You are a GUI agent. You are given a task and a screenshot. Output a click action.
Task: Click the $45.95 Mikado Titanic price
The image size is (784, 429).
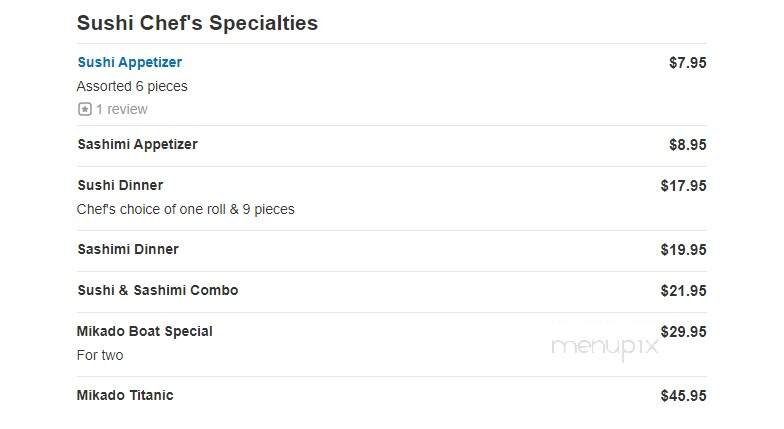pos(683,395)
